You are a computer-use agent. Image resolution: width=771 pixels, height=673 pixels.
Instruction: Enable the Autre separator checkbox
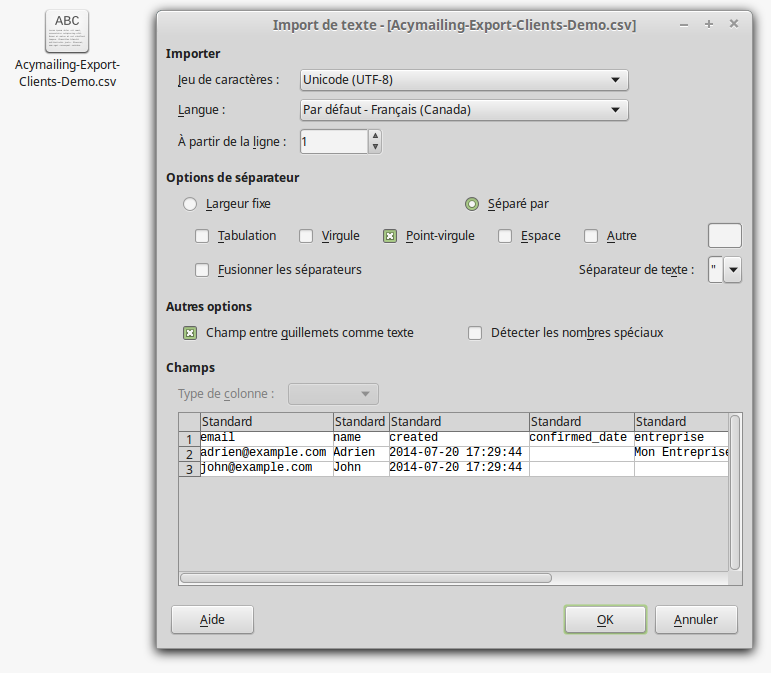tap(591, 236)
